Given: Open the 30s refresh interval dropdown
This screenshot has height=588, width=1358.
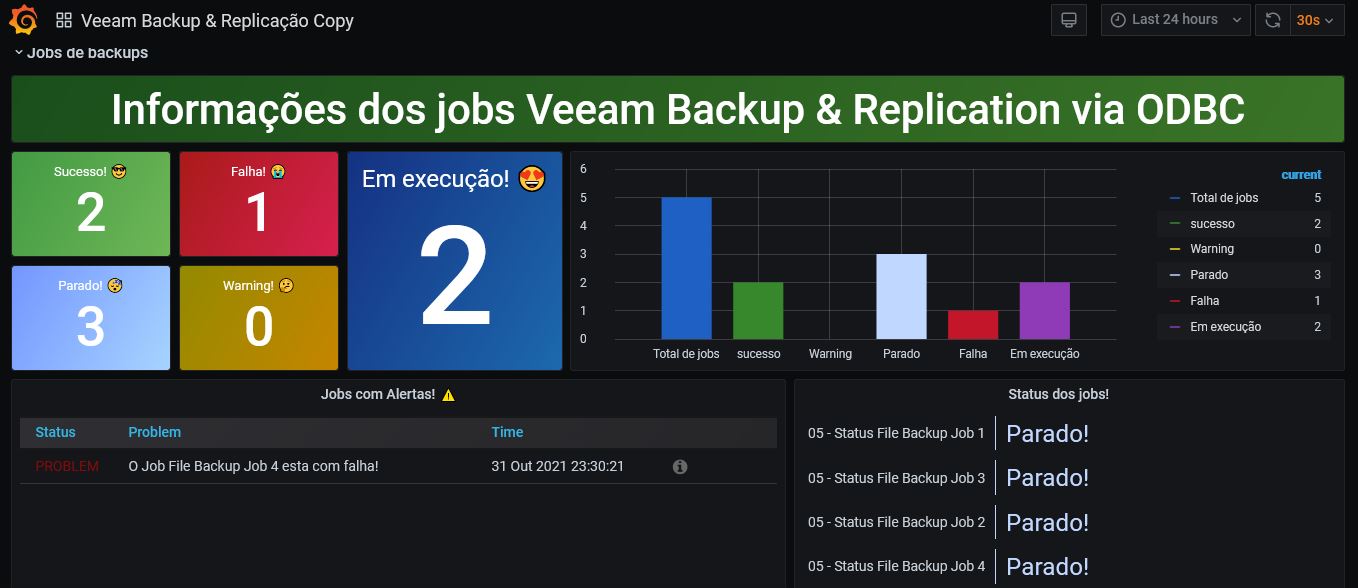Looking at the screenshot, I should (1316, 20).
